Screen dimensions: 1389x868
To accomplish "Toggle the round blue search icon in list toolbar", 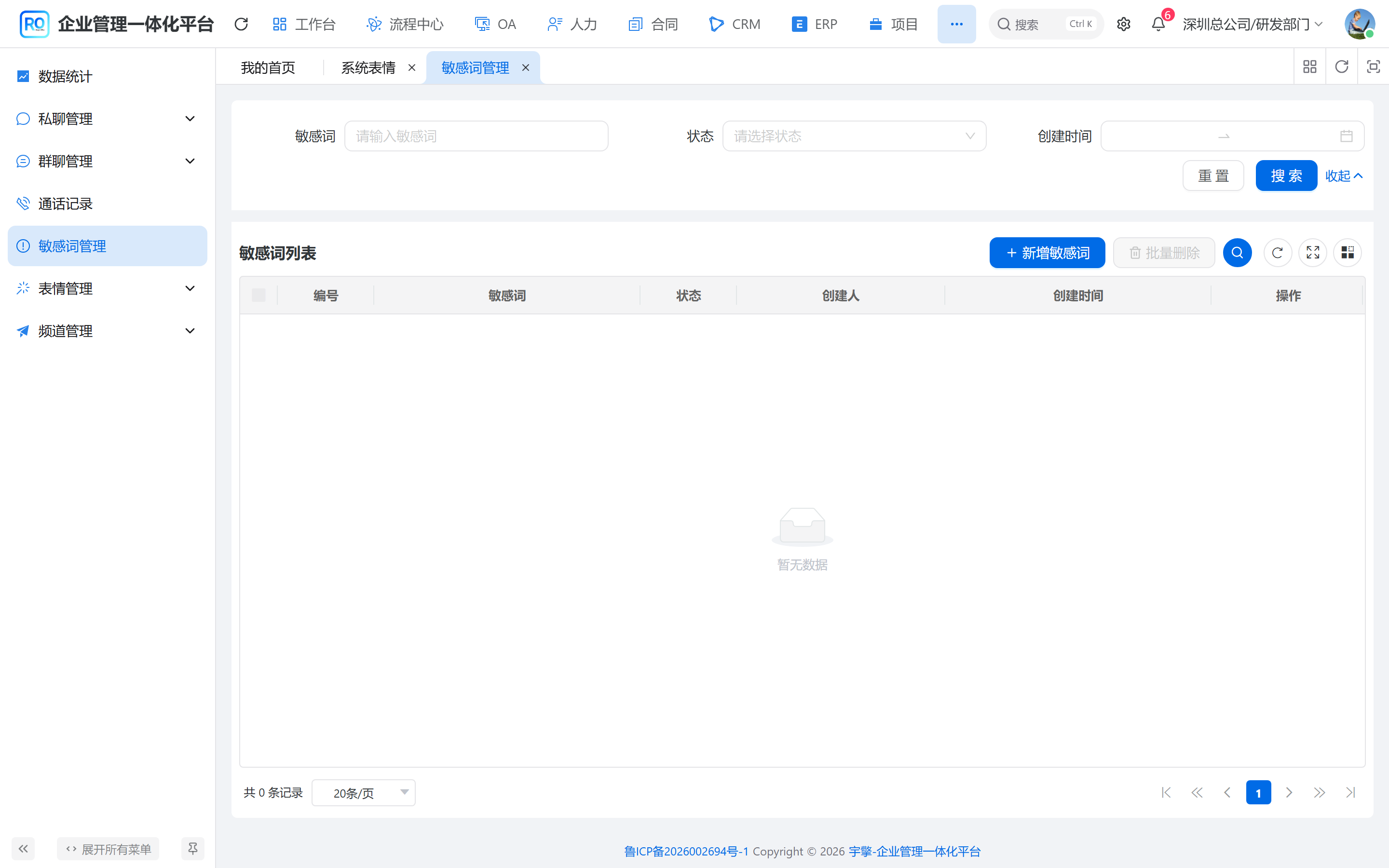I will [x=1237, y=253].
